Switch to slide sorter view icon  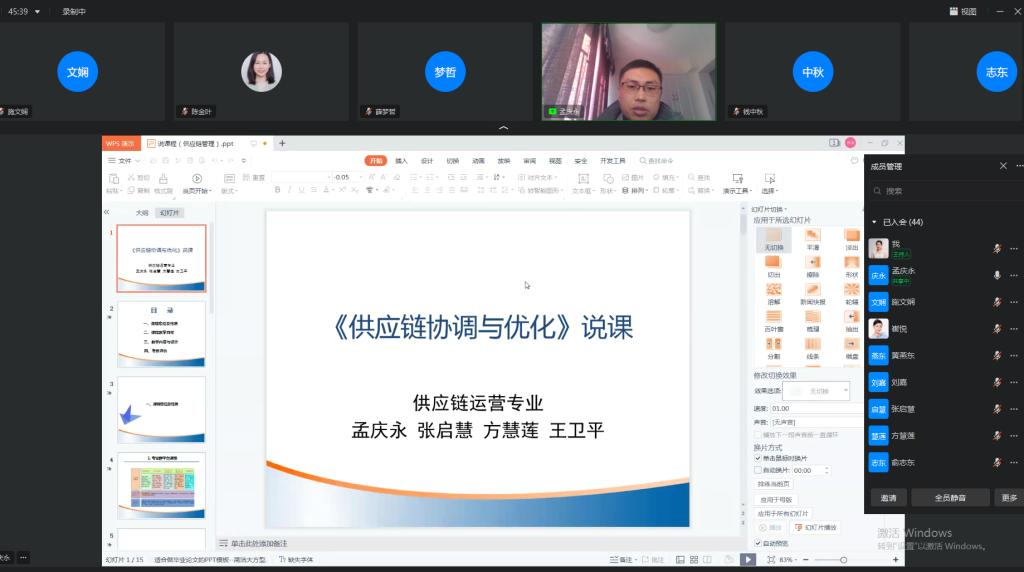[x=694, y=560]
